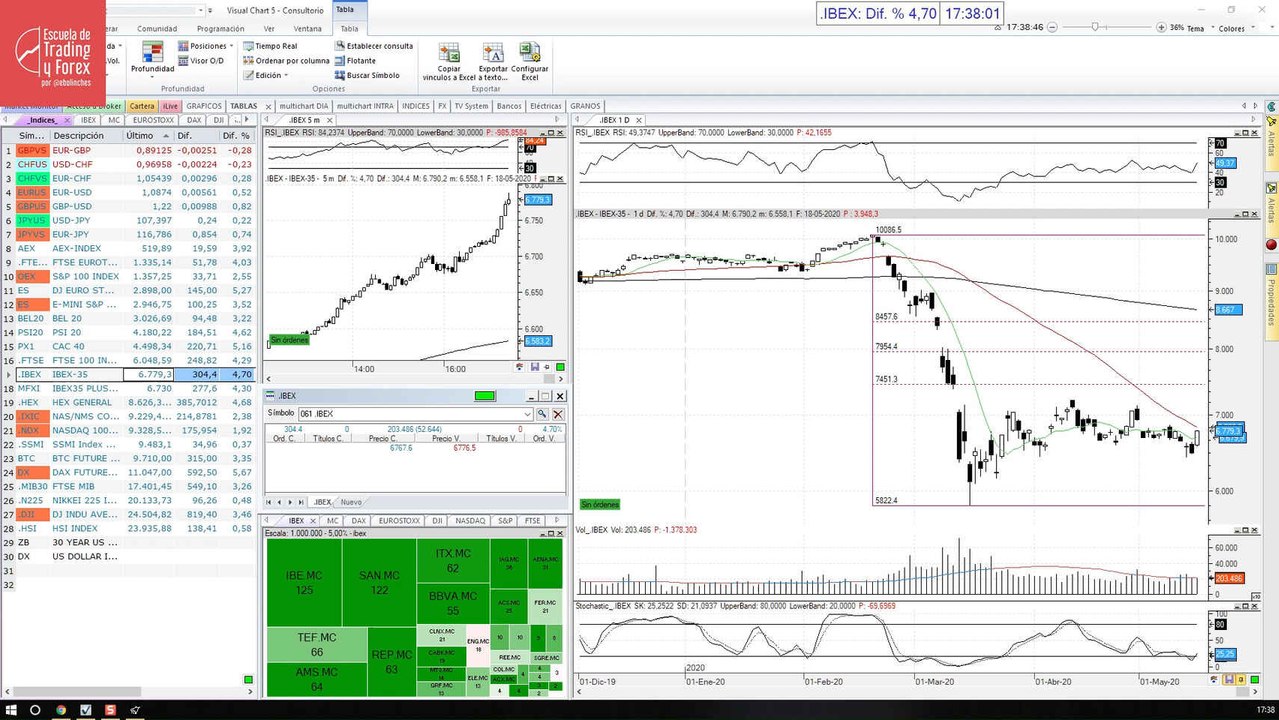Switch to the multichart DIA tab
The width and height of the screenshot is (1279, 720).
click(304, 106)
